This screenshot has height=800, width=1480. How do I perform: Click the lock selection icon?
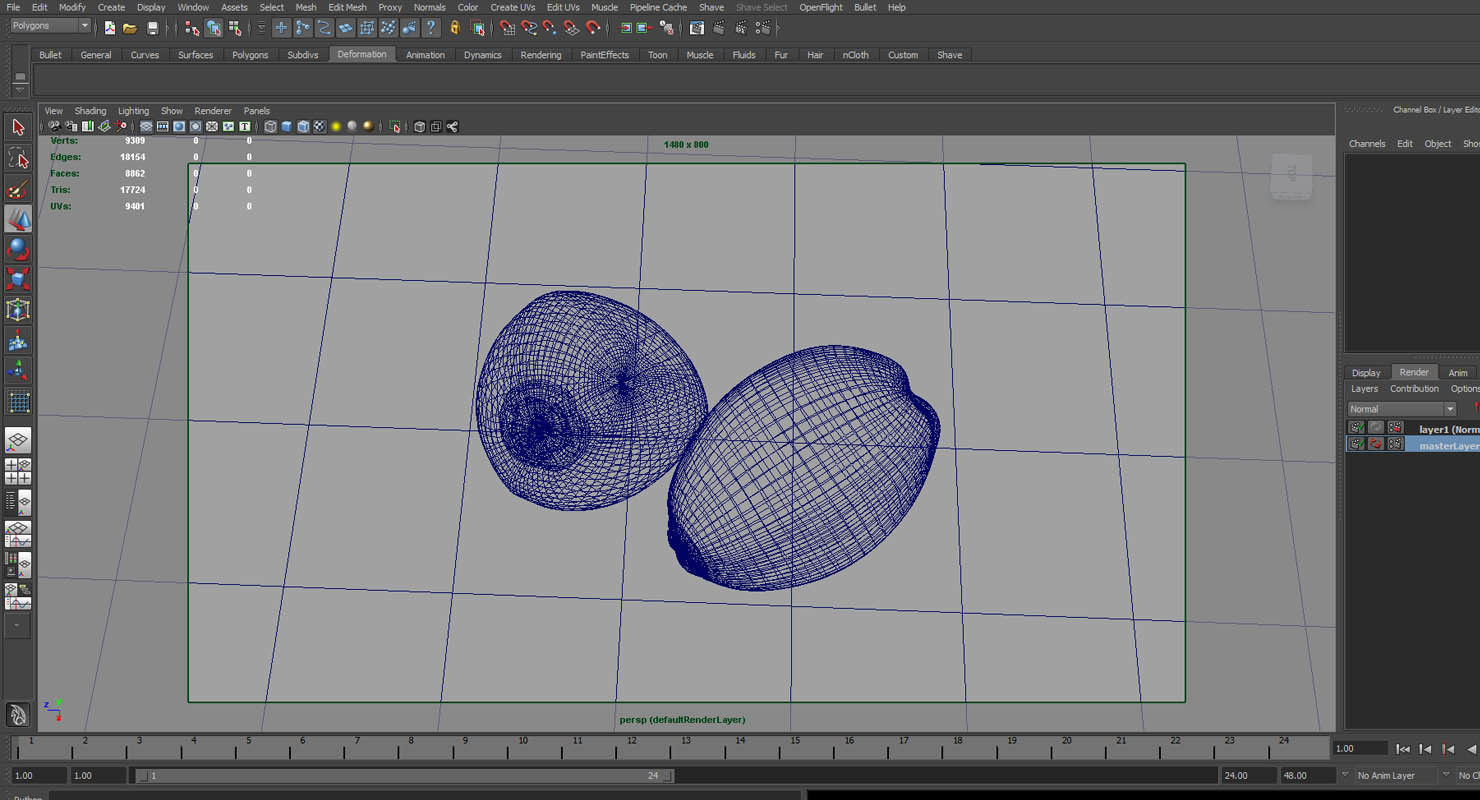click(455, 28)
